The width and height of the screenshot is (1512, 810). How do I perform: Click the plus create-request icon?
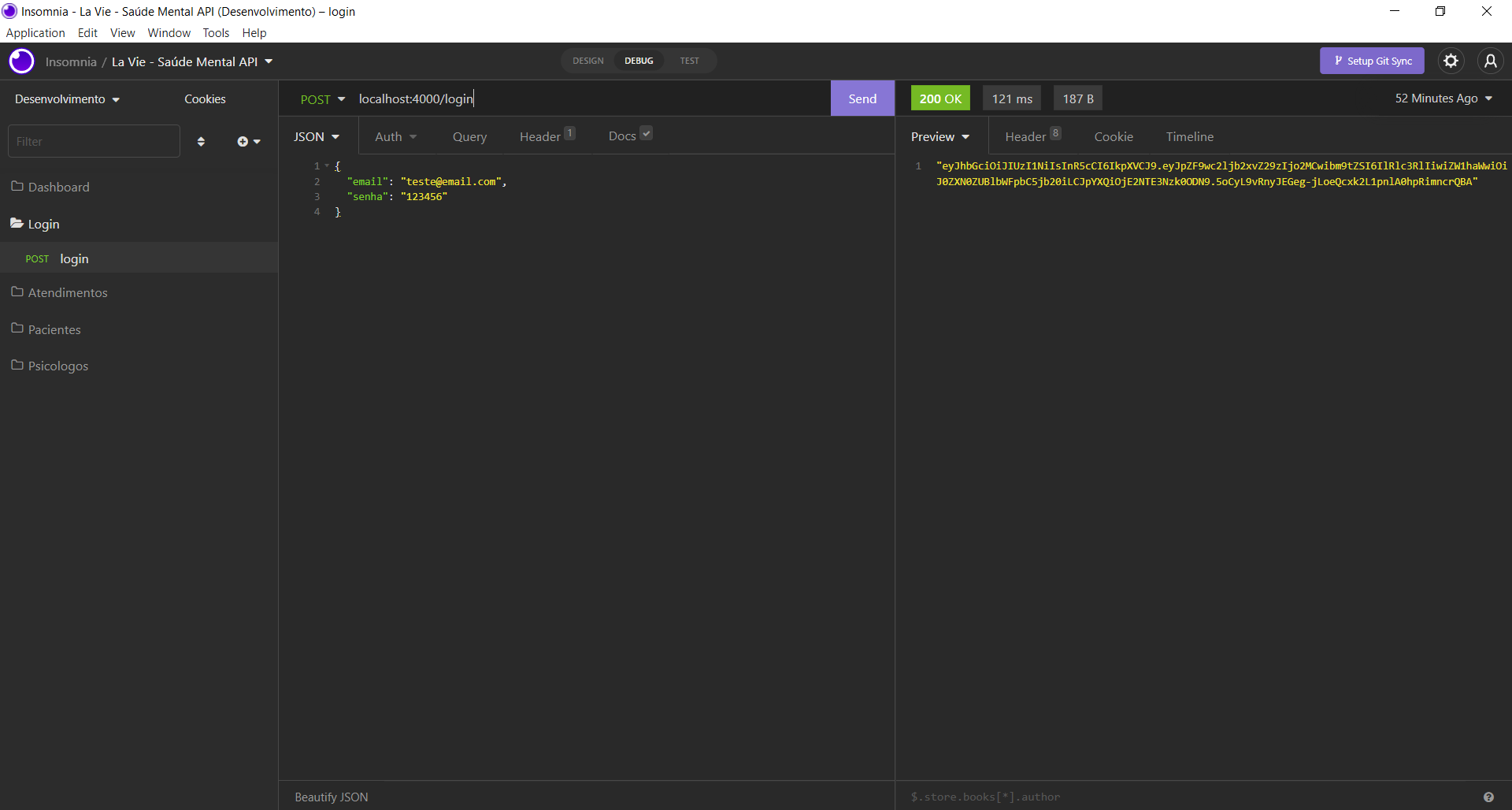pyautogui.click(x=248, y=142)
